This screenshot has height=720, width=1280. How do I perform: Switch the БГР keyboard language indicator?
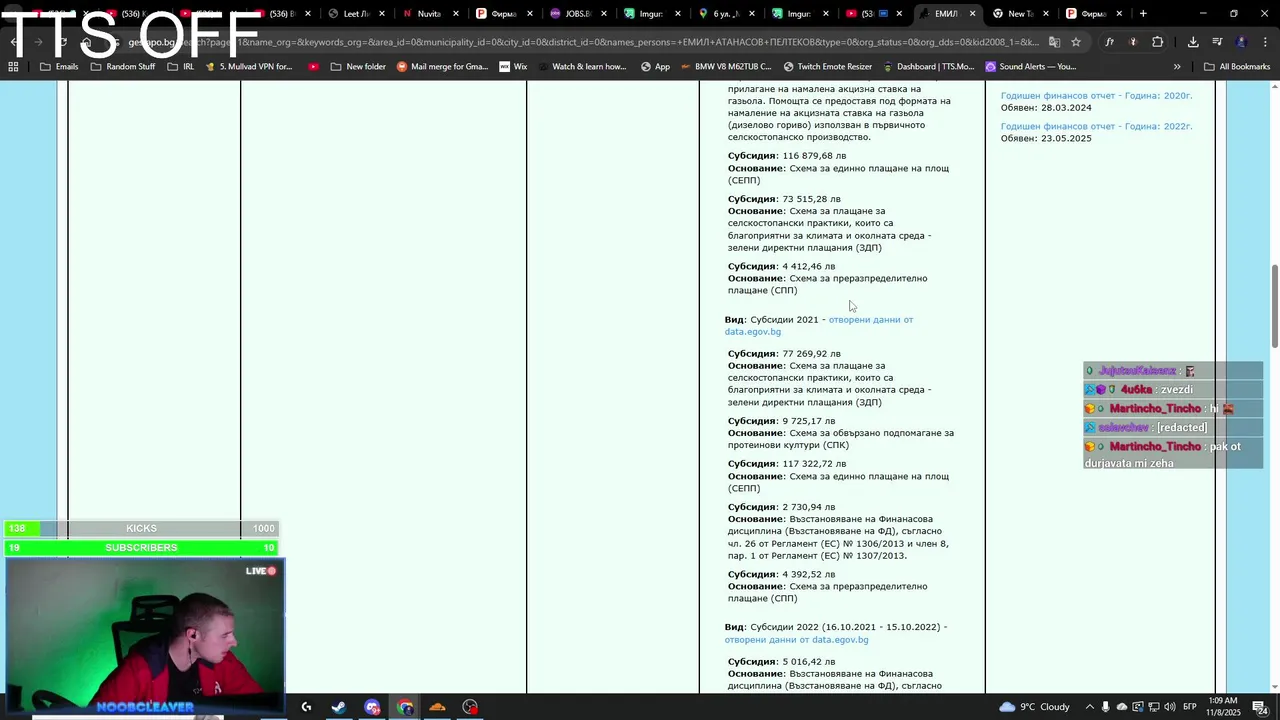[x=1190, y=707]
